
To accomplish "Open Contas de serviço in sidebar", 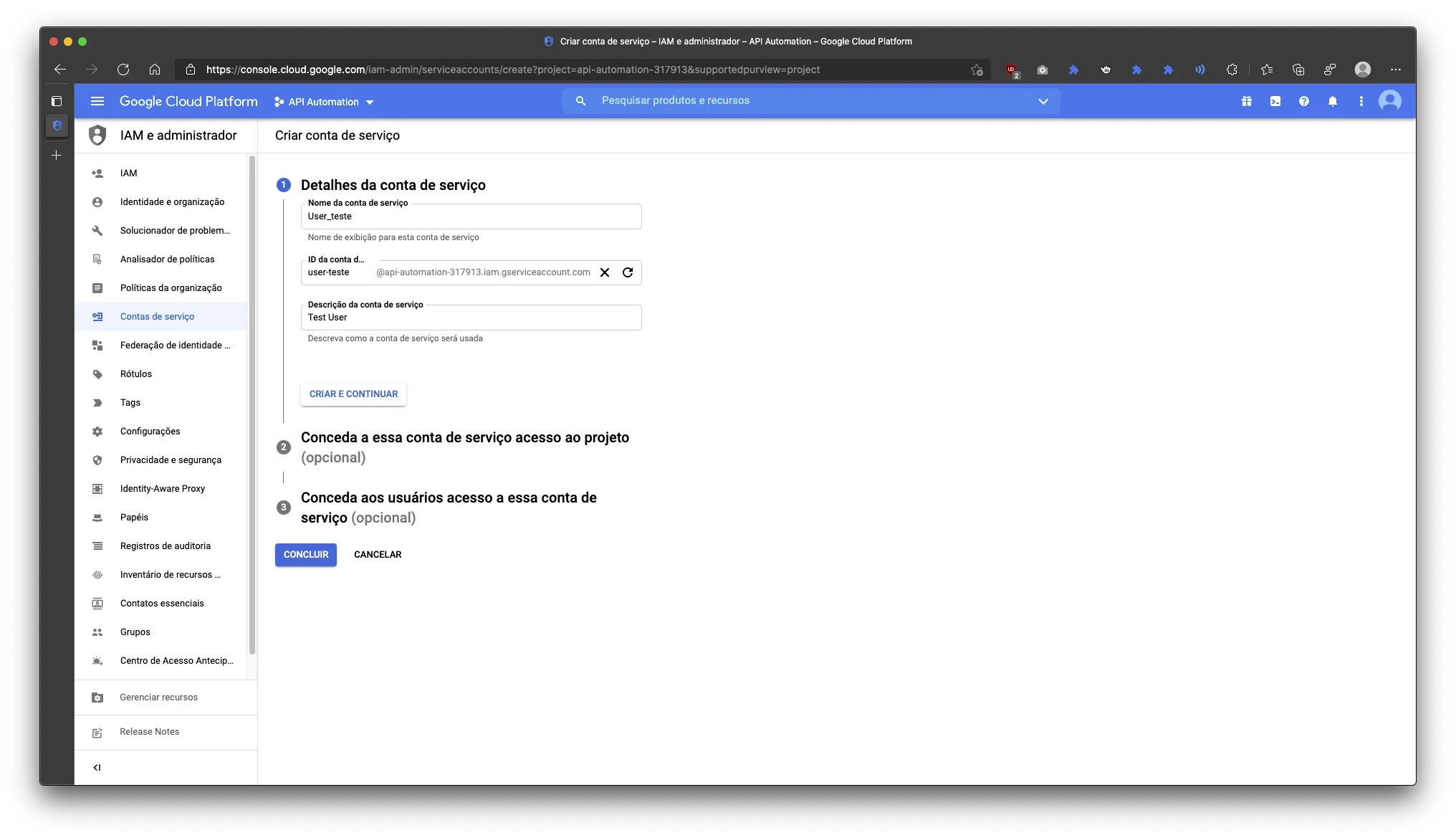I will (161, 317).
